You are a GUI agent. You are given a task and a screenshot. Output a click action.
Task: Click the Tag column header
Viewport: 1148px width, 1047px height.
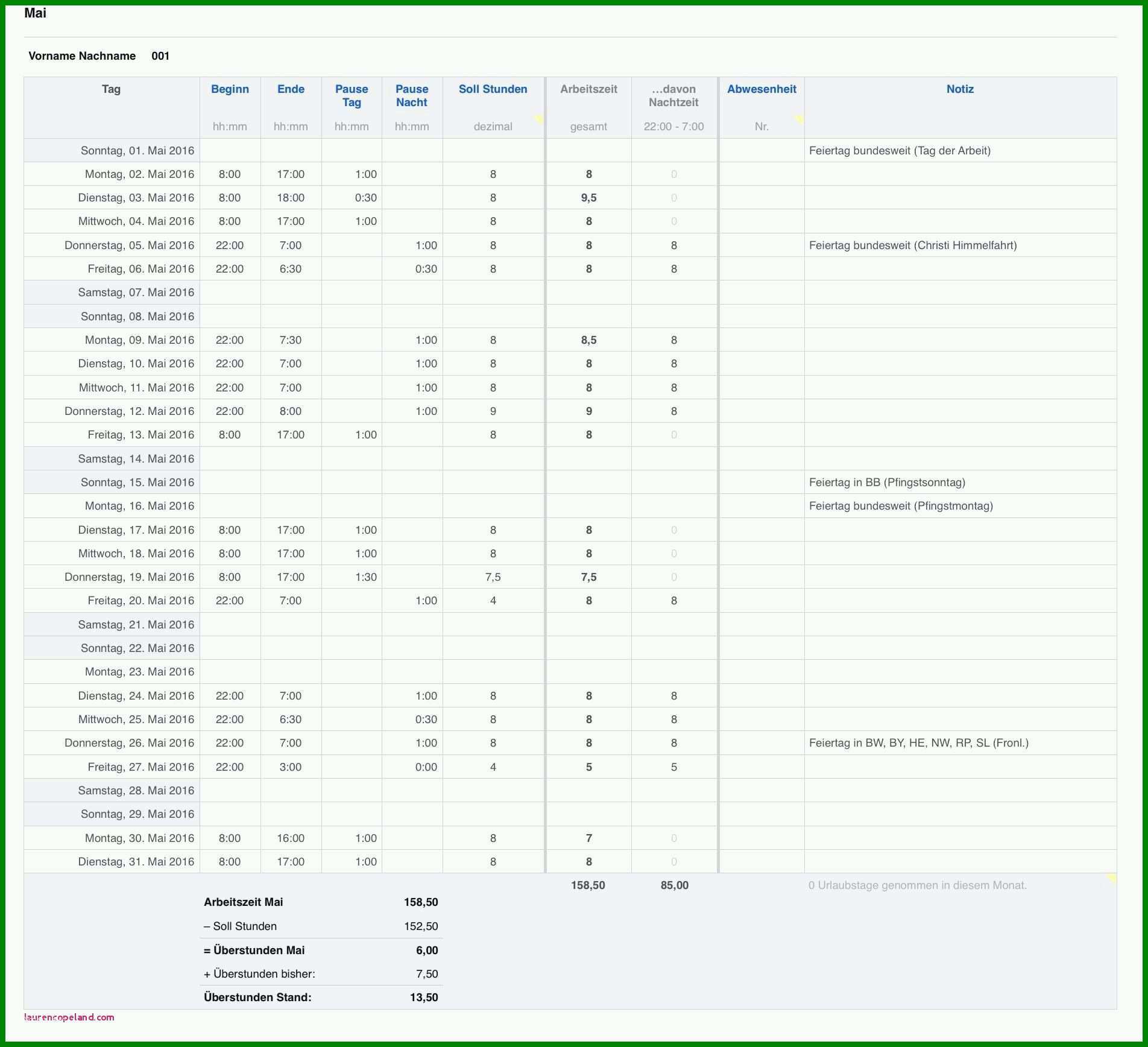(x=111, y=89)
